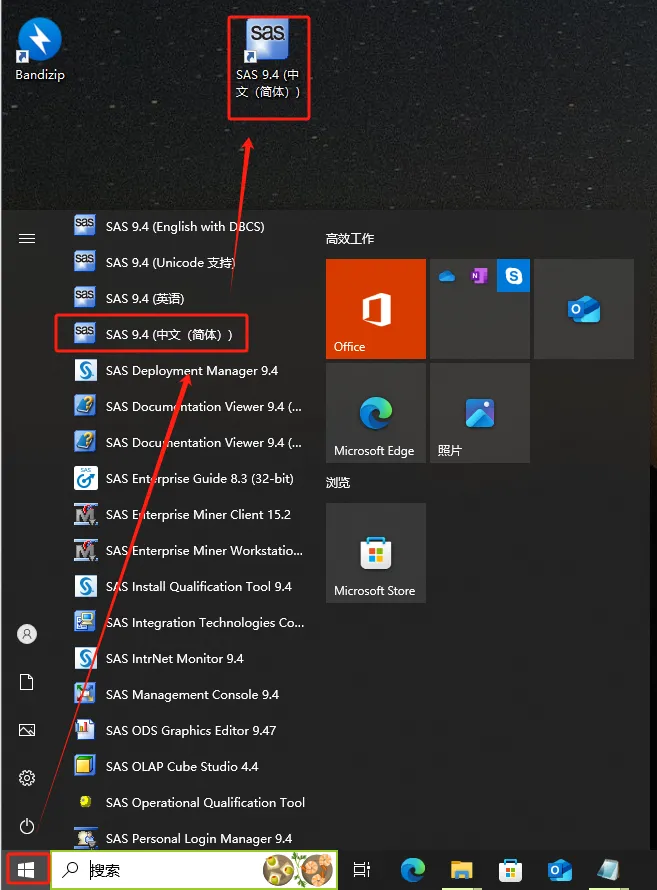Open Settings gear in Start sidebar
657x890 pixels.
point(27,778)
